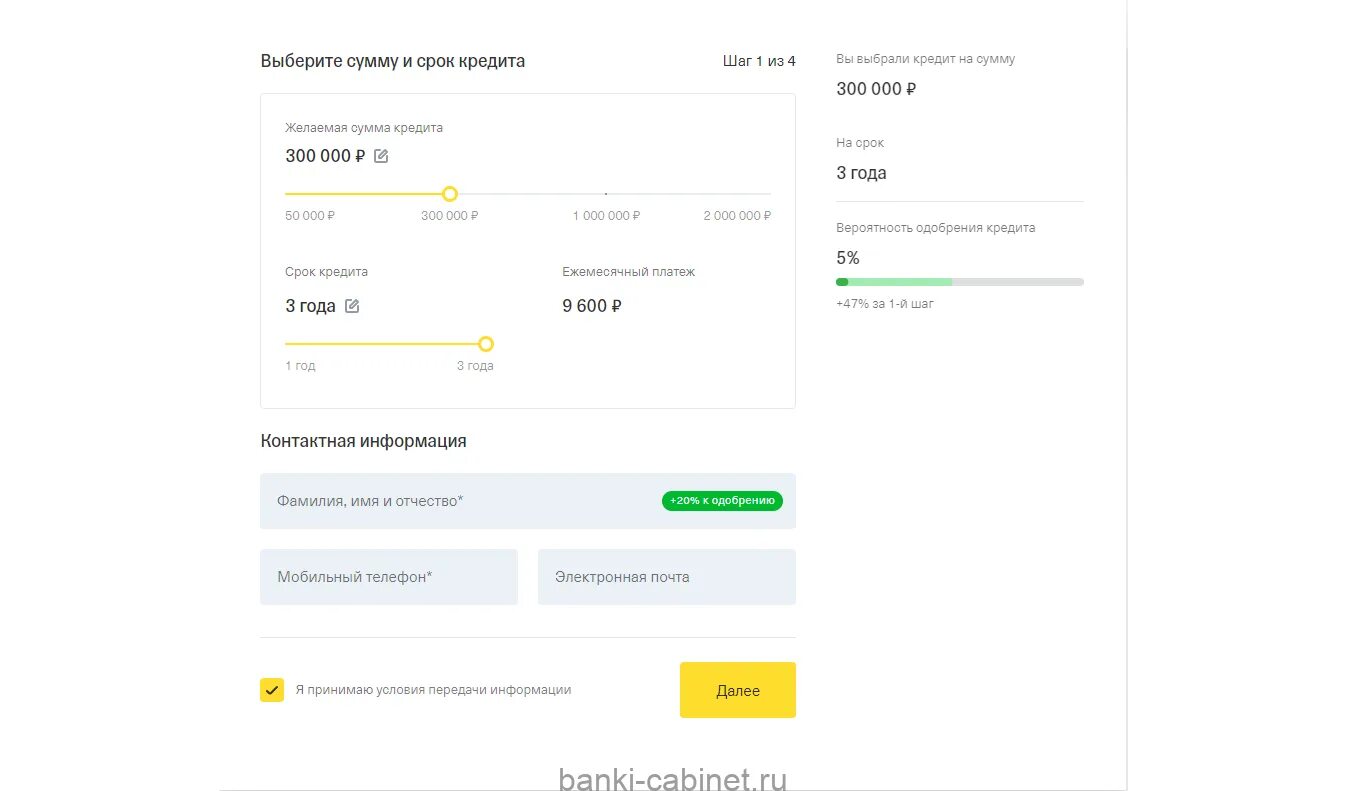This screenshot has height=791, width=1347.
Task: Click the Вы выбрали кредит на сумму label
Action: pyautogui.click(x=925, y=59)
